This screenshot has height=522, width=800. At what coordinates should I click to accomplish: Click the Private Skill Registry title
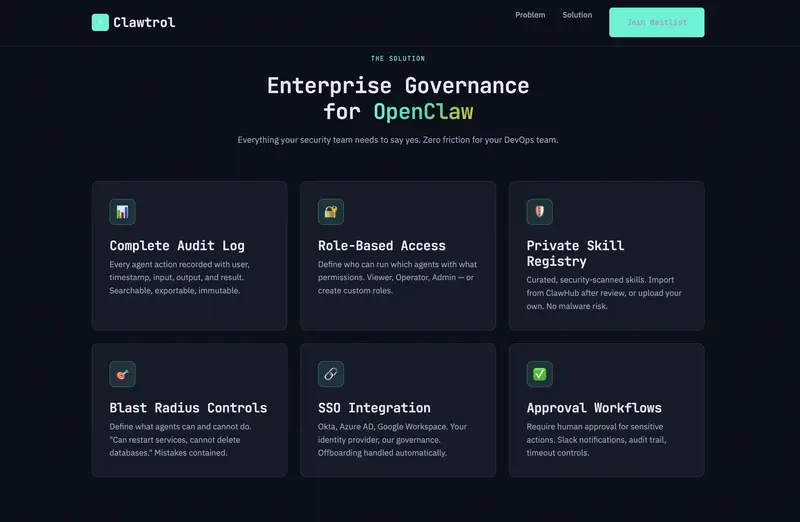[575, 253]
